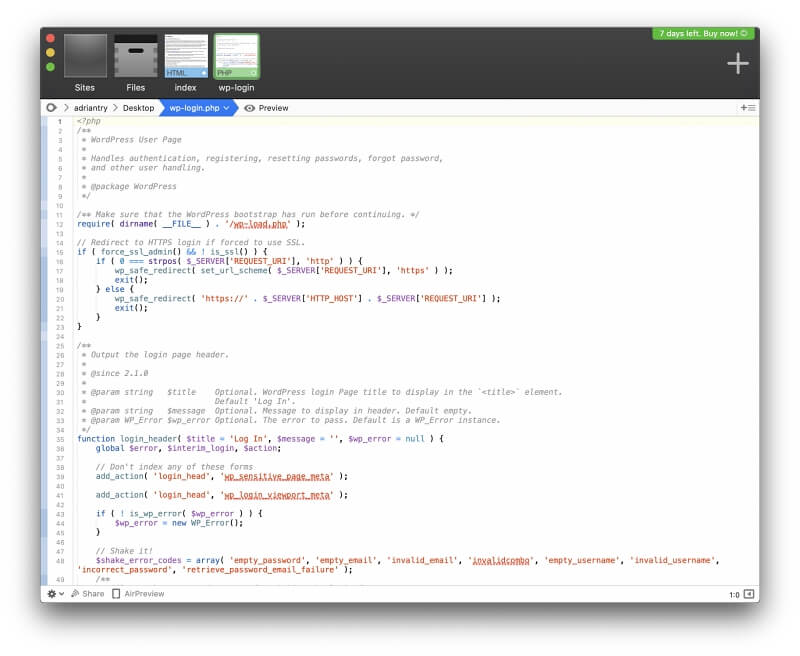Click the navigation arrow left of the path bar
The width and height of the screenshot is (800, 656).
click(50, 107)
